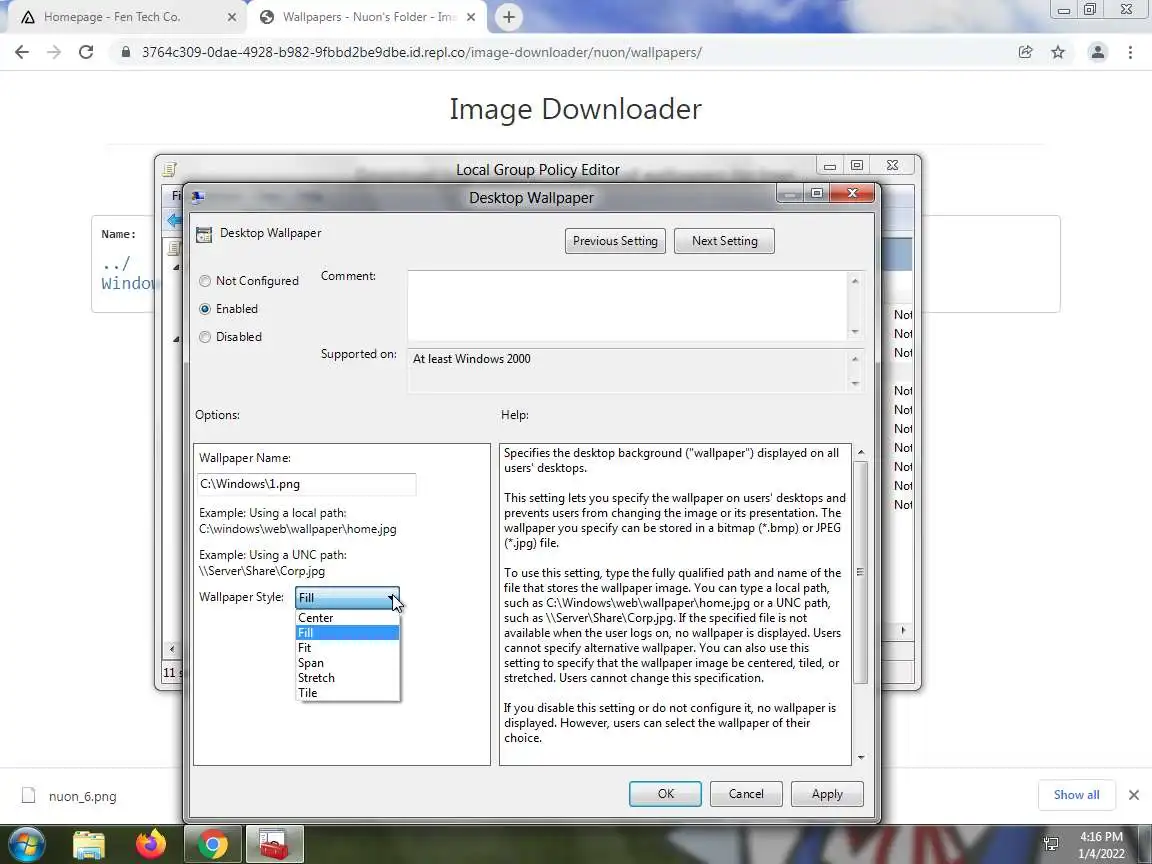Apply the wallpaper policy settings
1152x864 pixels.
(827, 793)
